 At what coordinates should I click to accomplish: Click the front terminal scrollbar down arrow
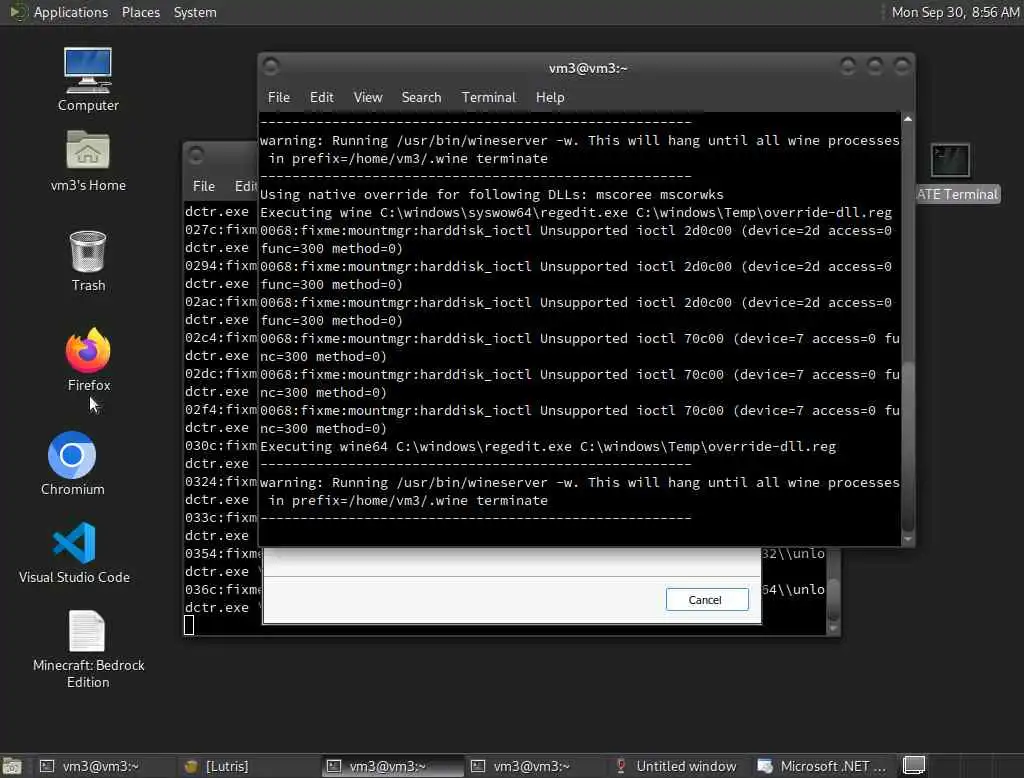[907, 540]
